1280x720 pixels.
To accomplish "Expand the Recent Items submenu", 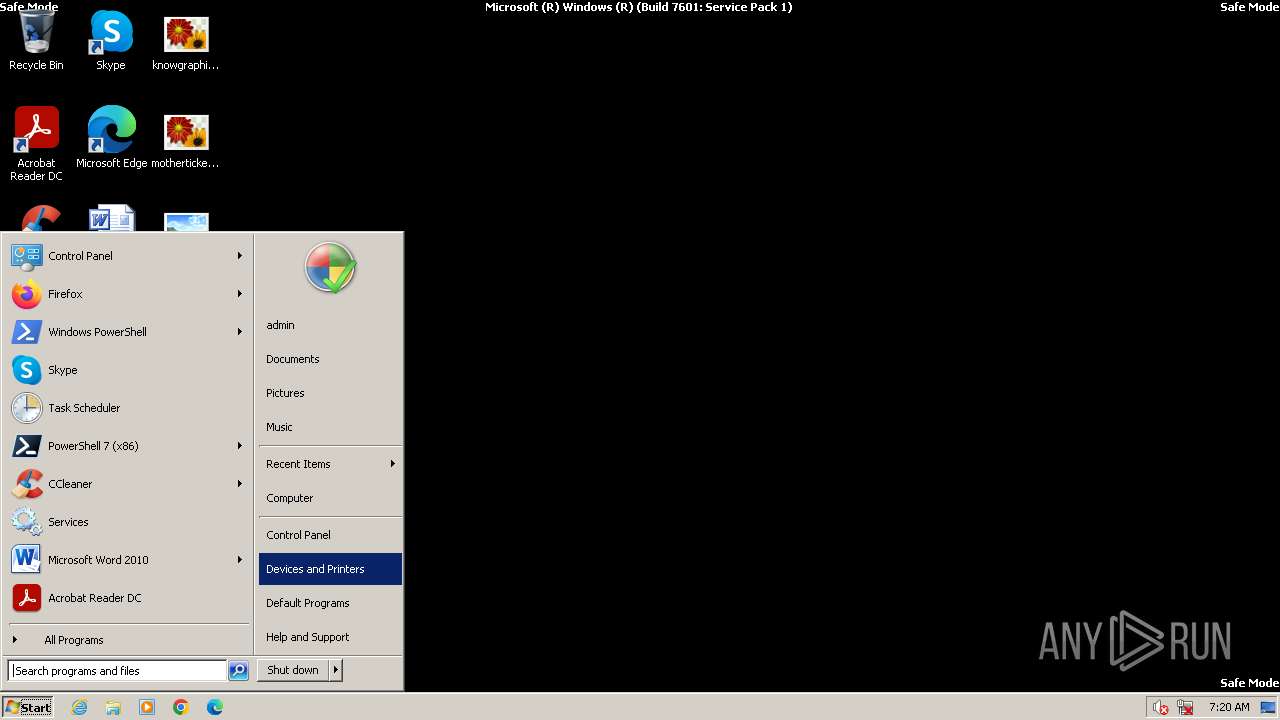I will (x=330, y=464).
